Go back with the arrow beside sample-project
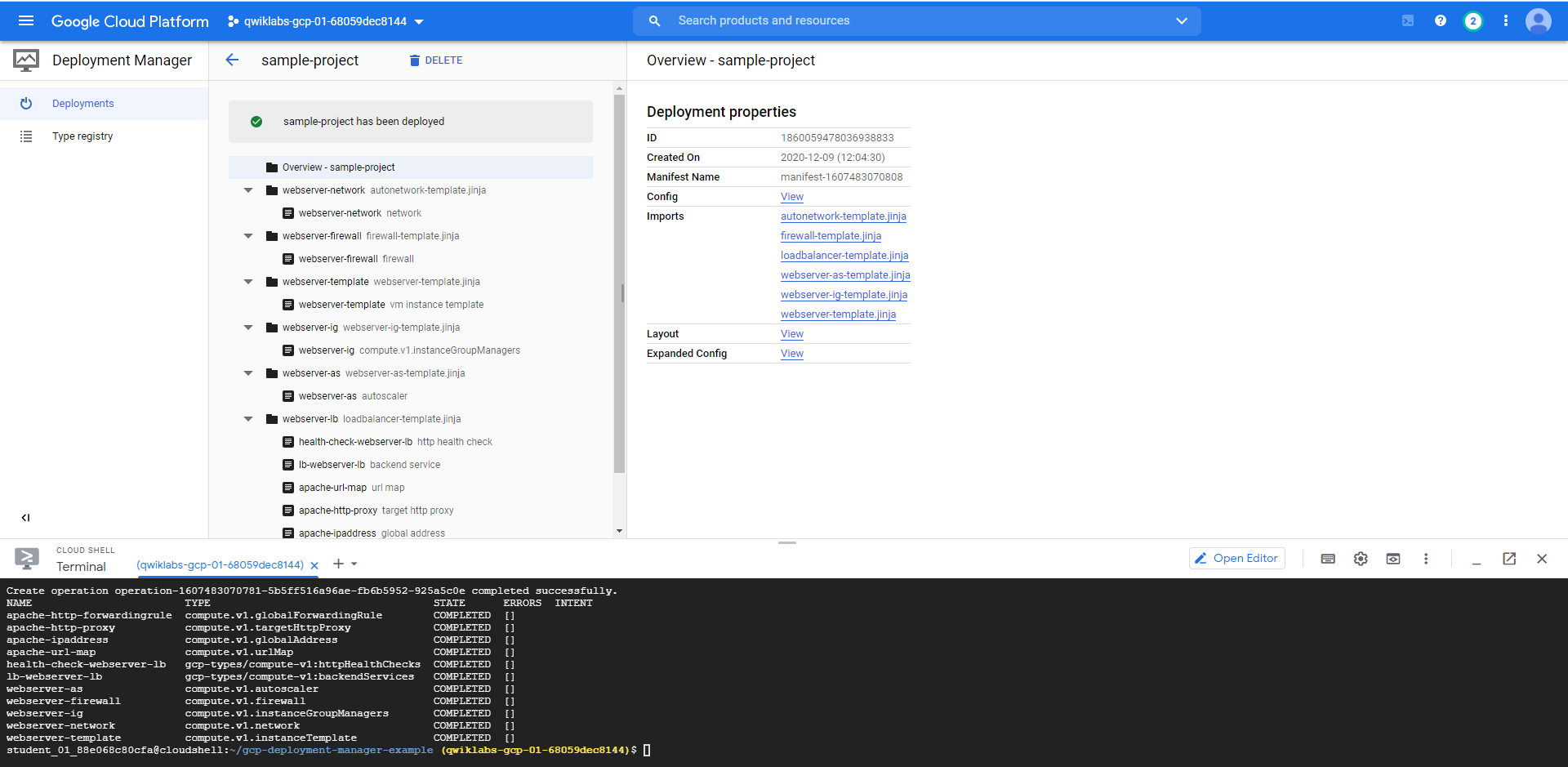 (x=232, y=60)
